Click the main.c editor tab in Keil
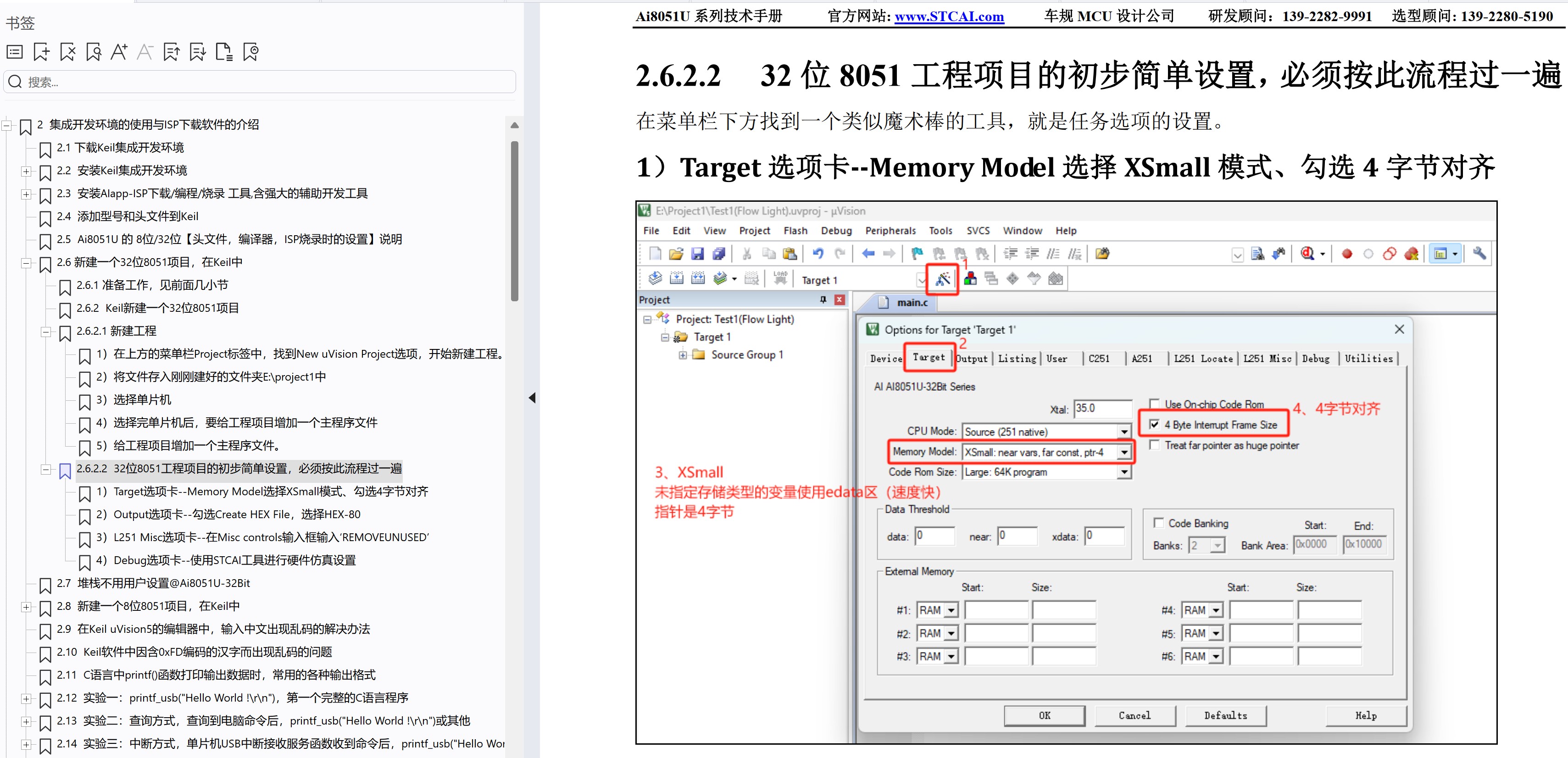Screen dimensions: 1568x758 [x=905, y=302]
